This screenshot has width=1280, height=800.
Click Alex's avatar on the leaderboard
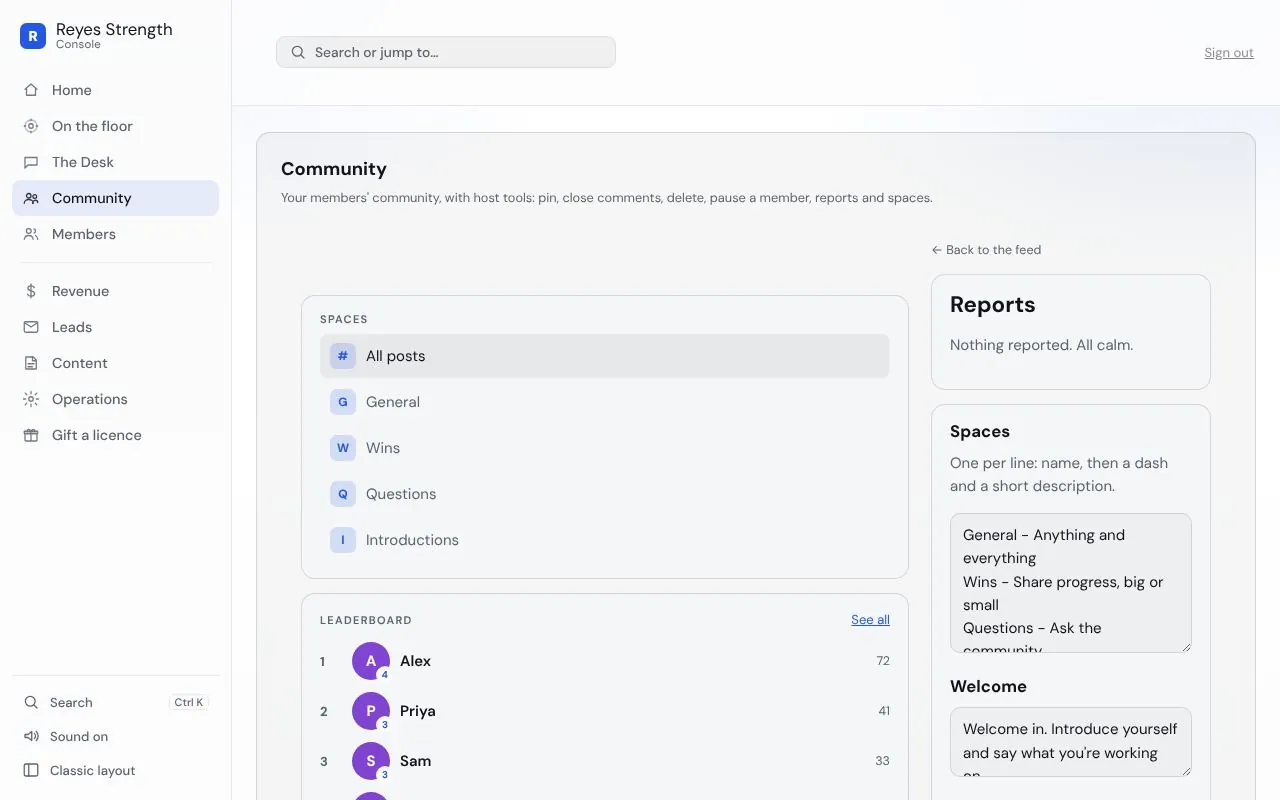[371, 661]
